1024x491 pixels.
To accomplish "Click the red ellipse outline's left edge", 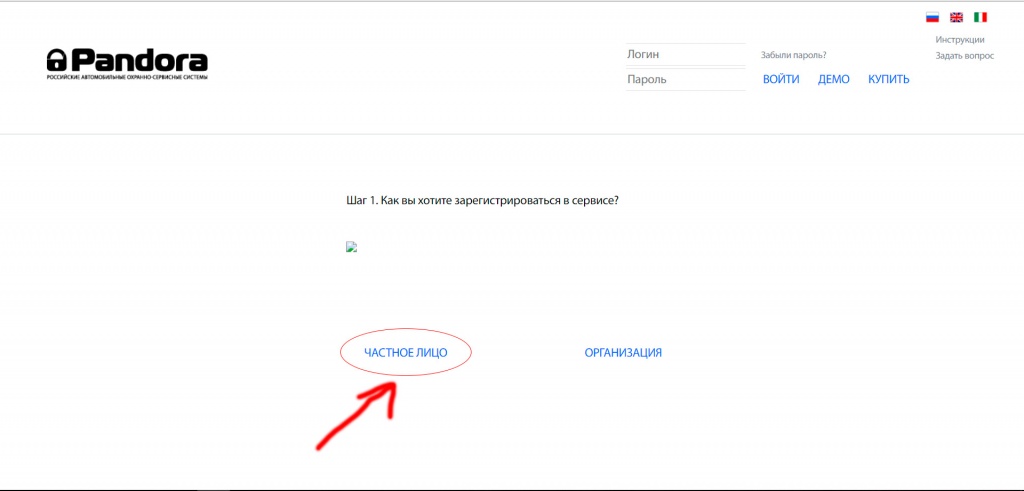I will click(342, 353).
